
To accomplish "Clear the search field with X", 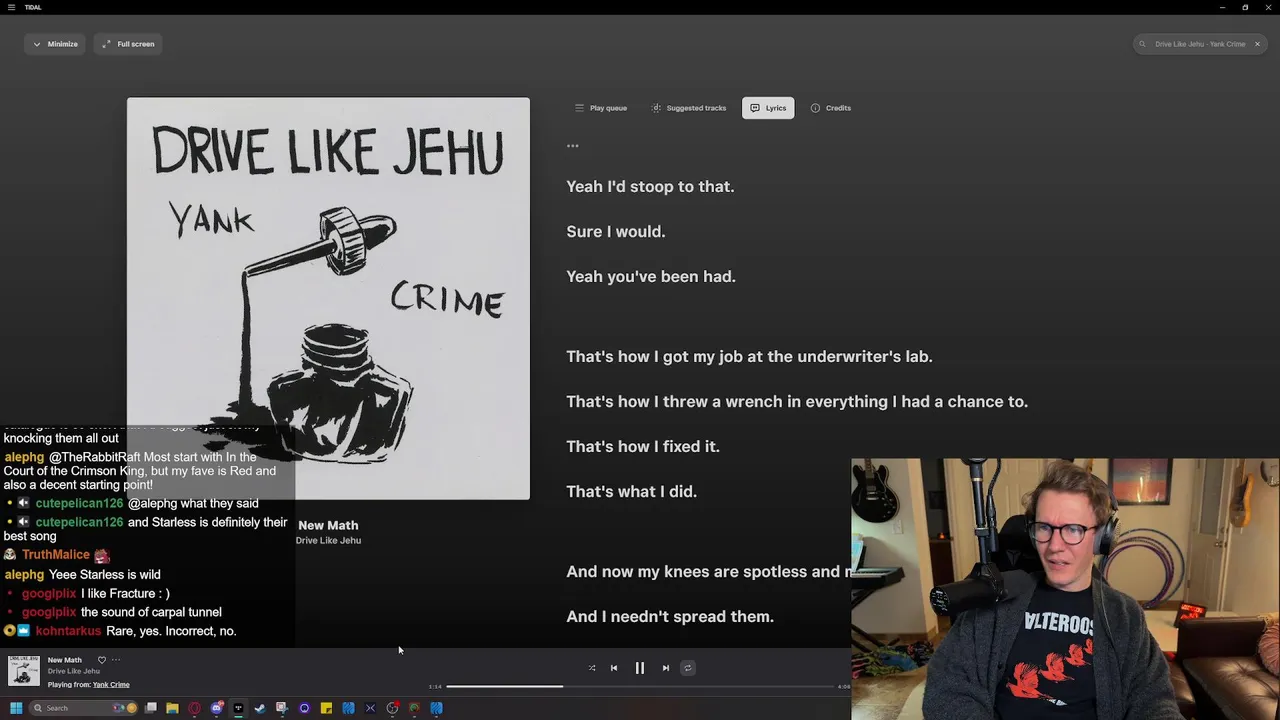I will tap(1257, 44).
